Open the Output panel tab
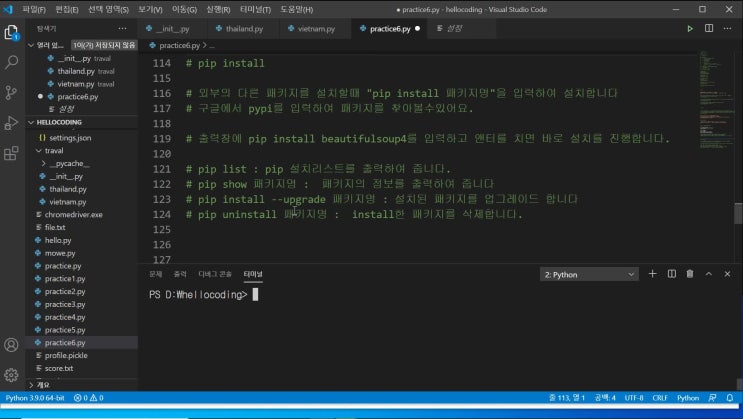Image resolution: width=743 pixels, height=419 pixels. tap(180, 274)
